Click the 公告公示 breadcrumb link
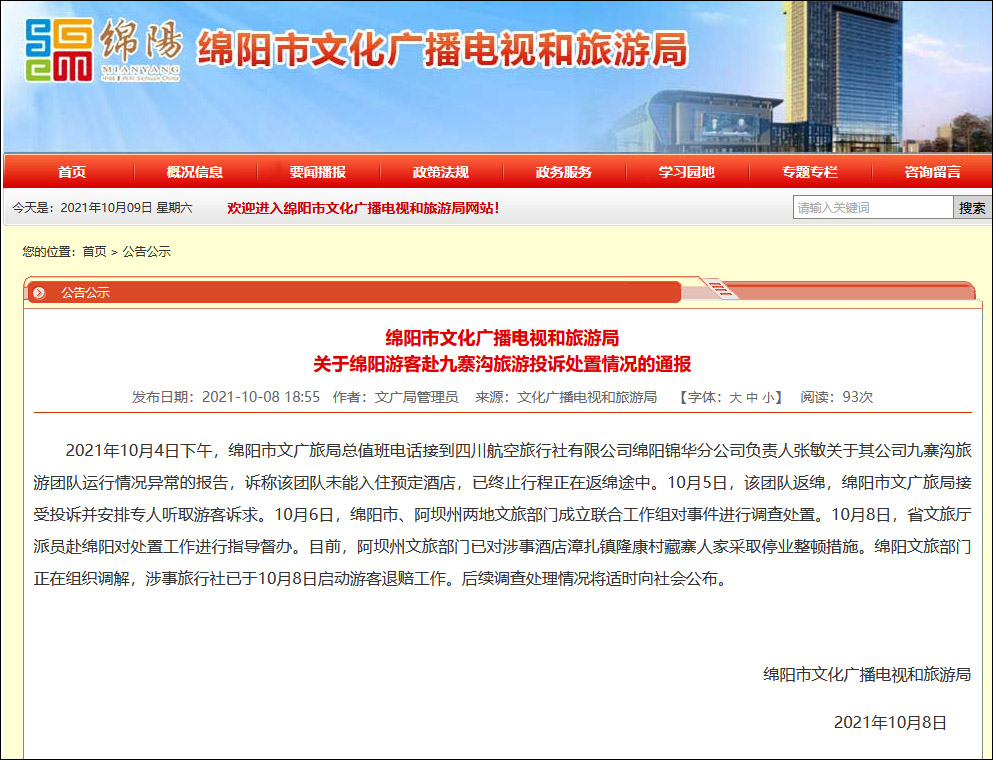993x760 pixels. pyautogui.click(x=146, y=251)
